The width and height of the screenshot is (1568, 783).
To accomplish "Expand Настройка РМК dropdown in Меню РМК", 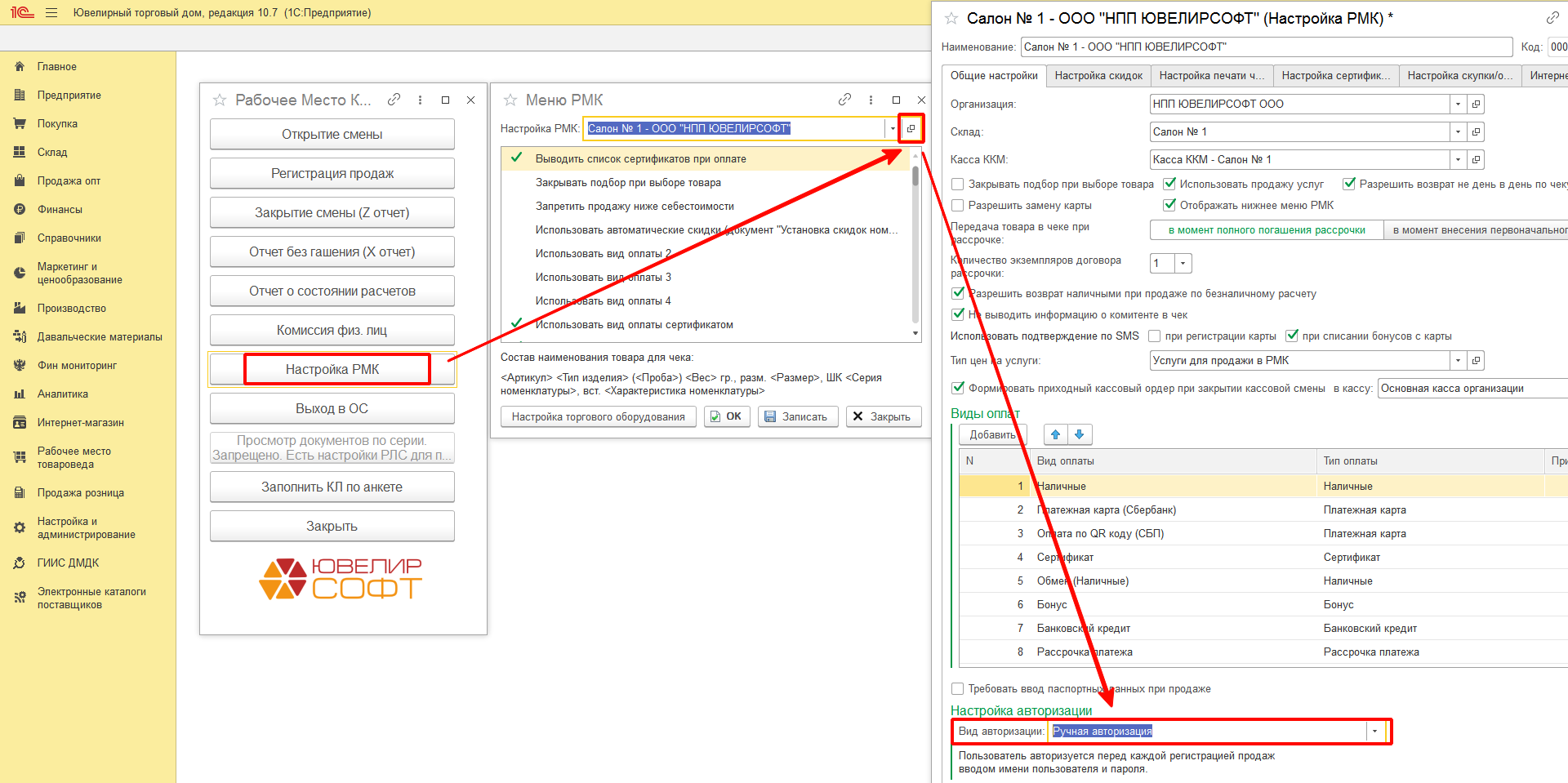I will tap(892, 128).
